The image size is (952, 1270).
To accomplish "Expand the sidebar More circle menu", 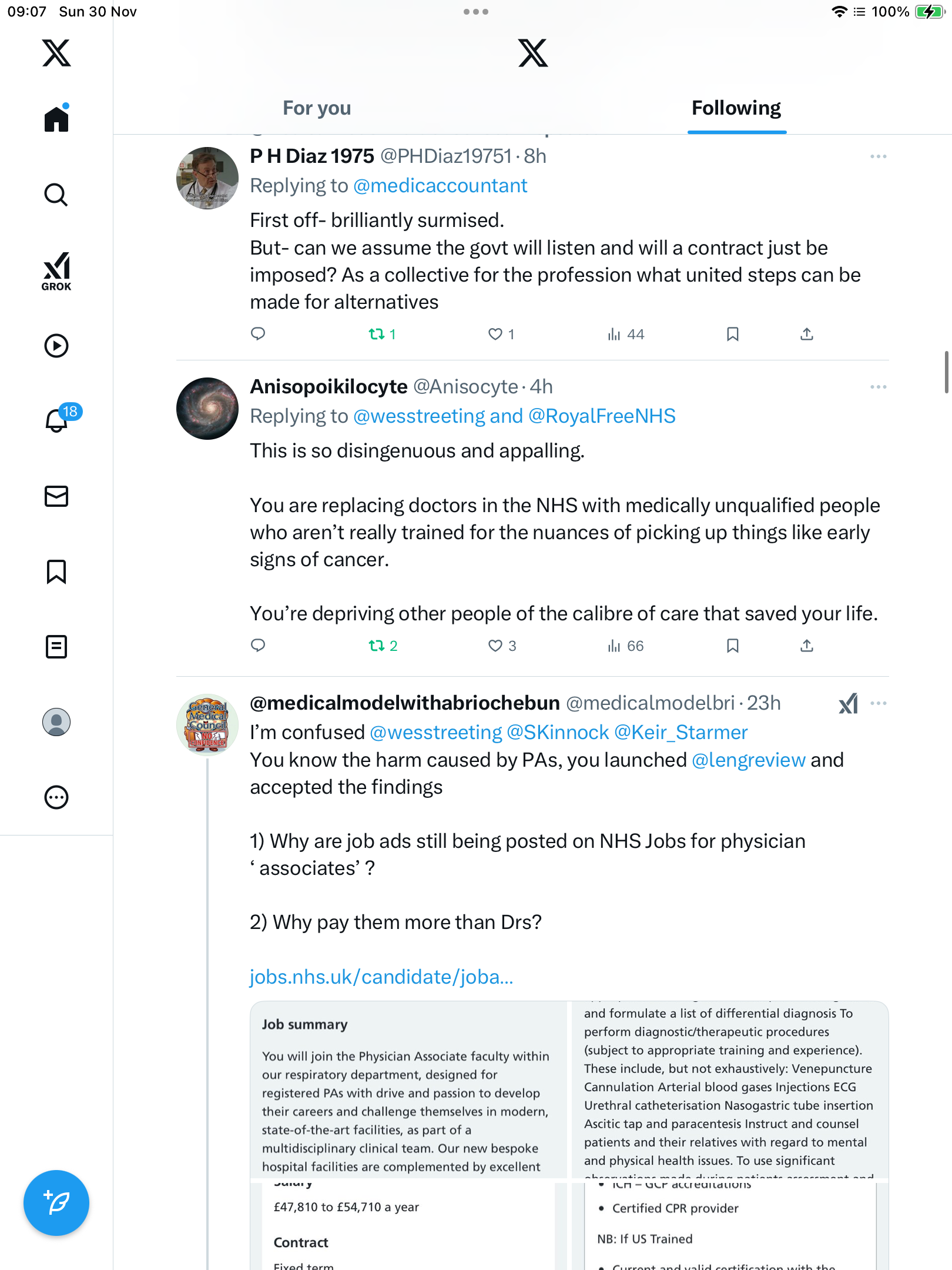I will click(x=56, y=797).
